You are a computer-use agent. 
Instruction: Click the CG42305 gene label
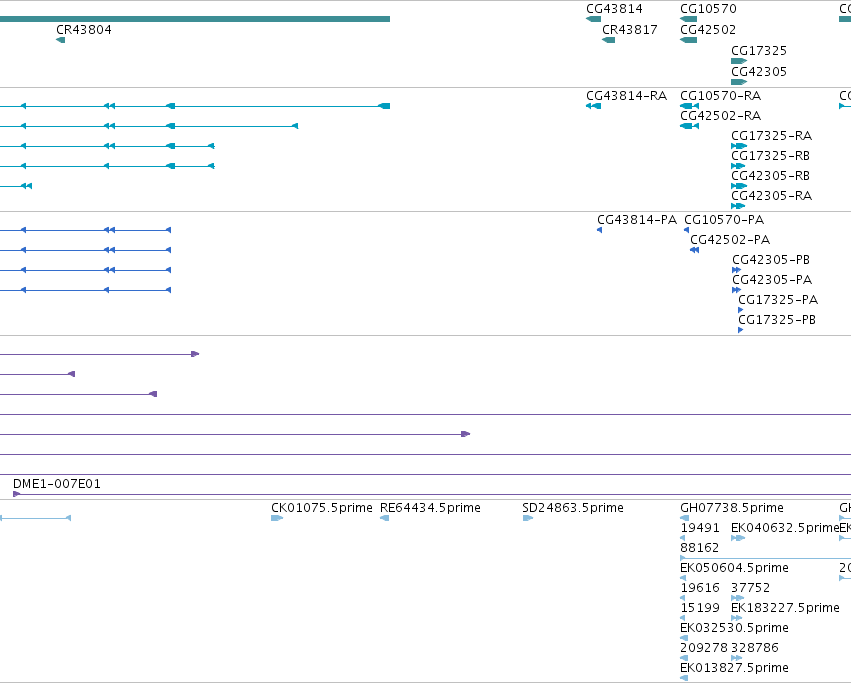759,72
